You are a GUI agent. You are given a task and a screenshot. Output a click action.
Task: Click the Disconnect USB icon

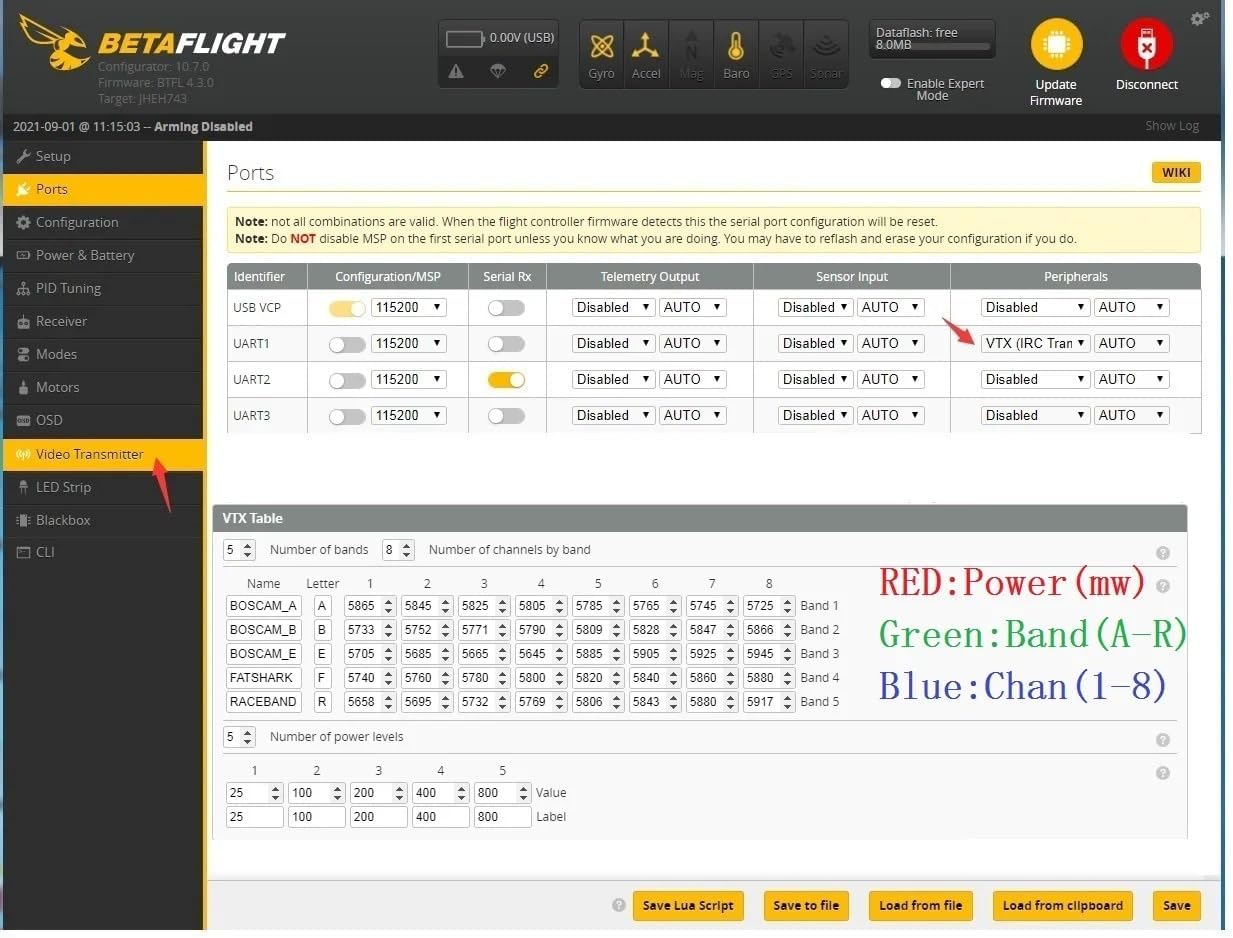[1147, 46]
